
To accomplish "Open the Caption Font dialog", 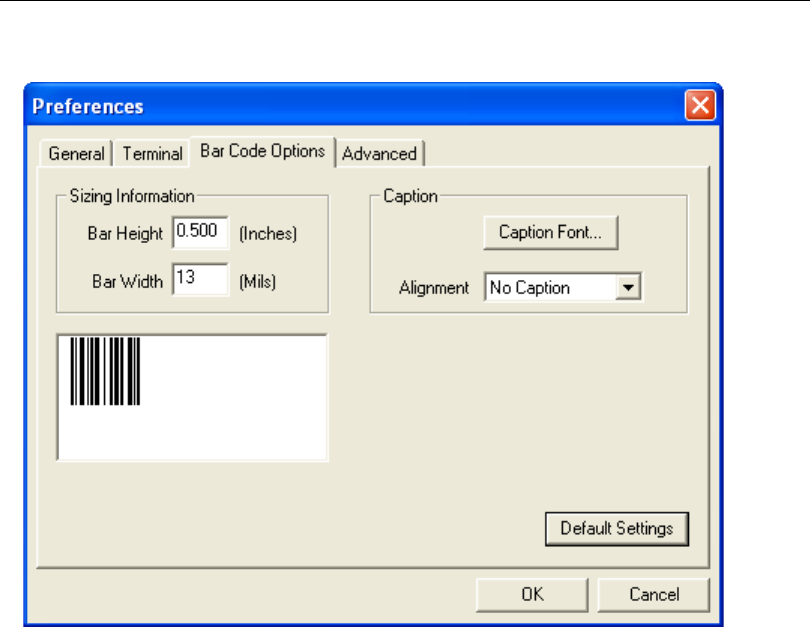I will click(550, 233).
